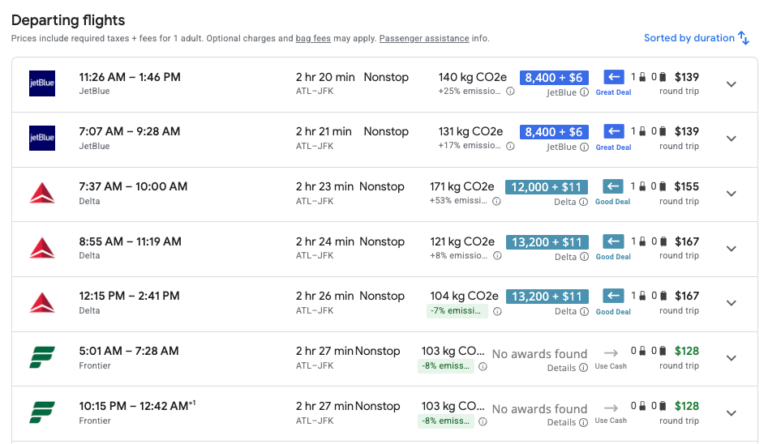Click the Frontier logo for 10:15 PM flight
Screen dimensions: 768x444
[x=42, y=412]
